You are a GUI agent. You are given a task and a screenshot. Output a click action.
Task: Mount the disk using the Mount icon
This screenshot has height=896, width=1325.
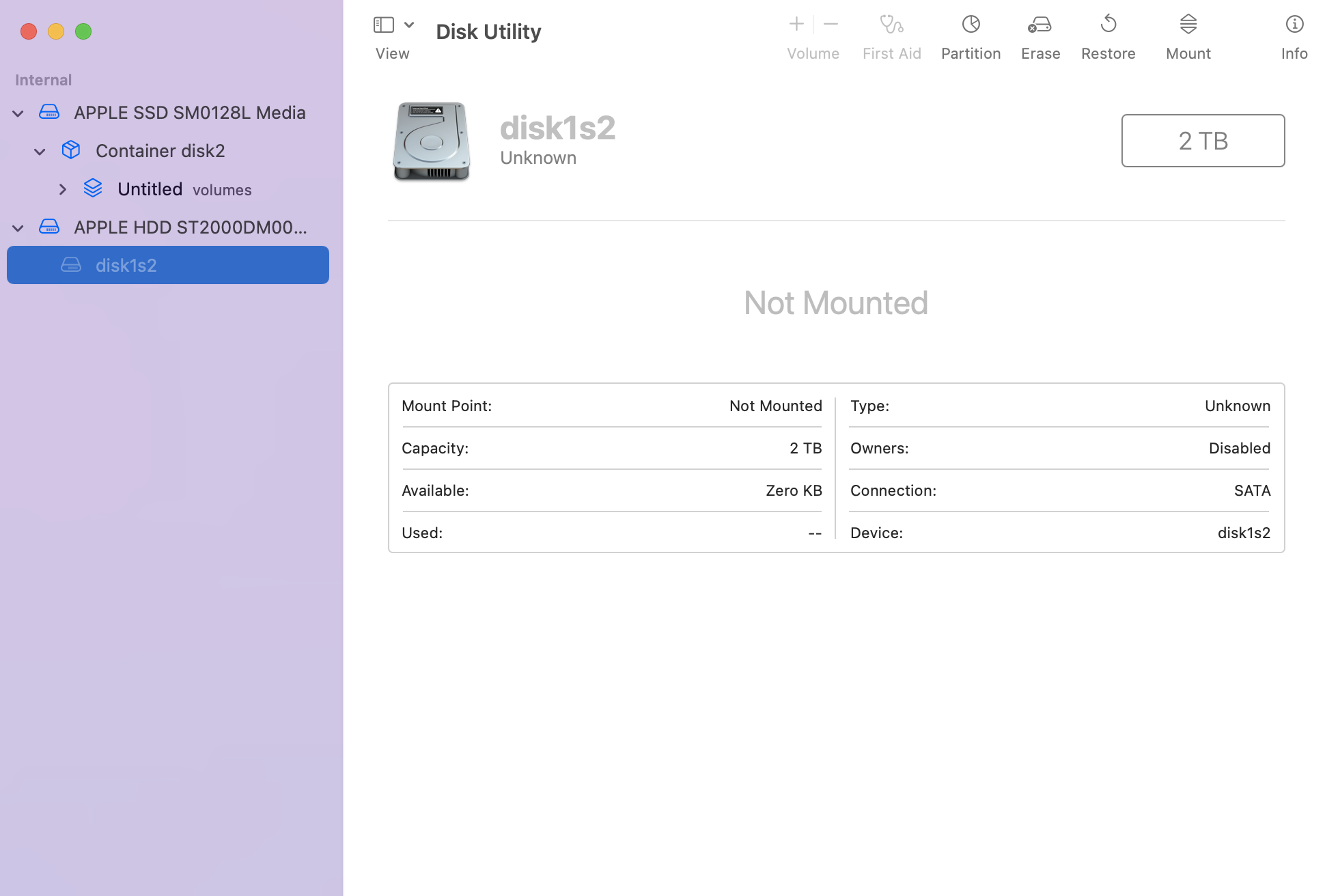(1188, 25)
